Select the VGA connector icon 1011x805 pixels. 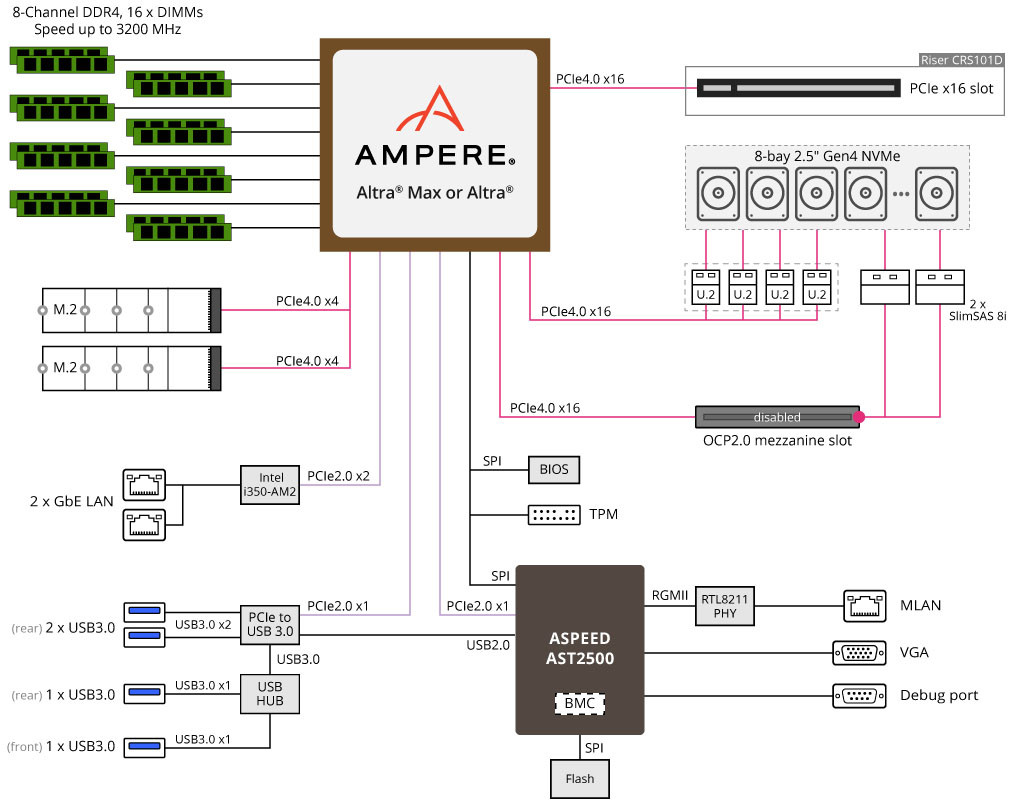[859, 653]
